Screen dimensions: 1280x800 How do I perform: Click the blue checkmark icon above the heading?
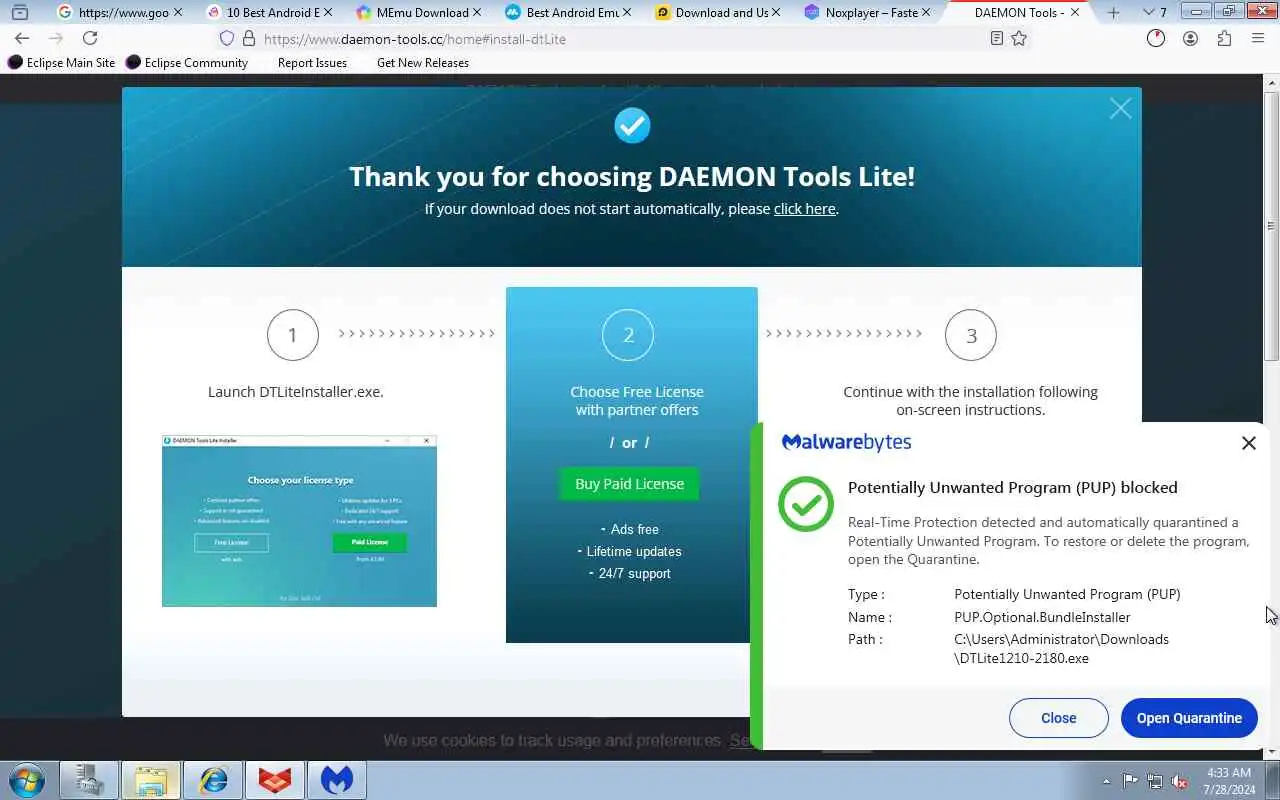tap(631, 125)
